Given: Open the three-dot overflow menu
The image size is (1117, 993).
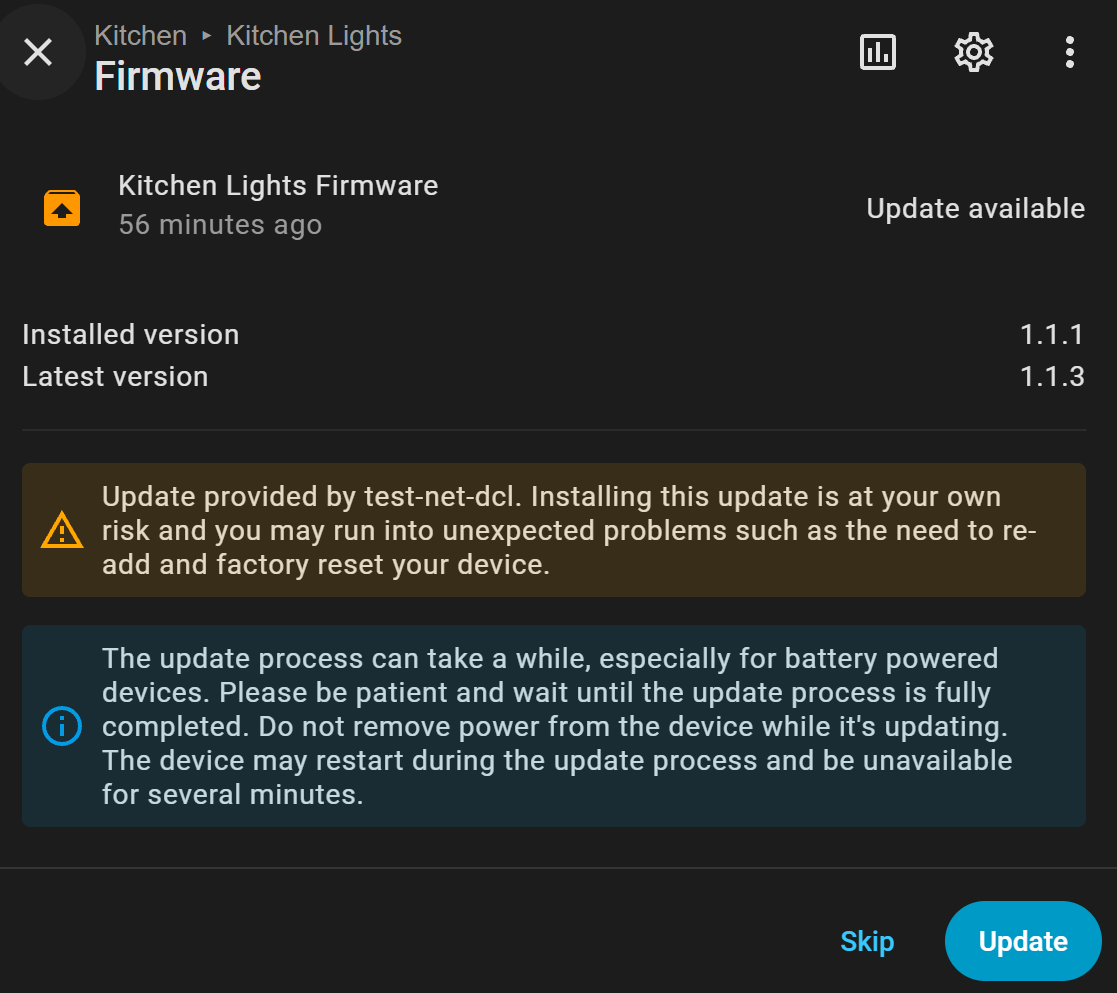Looking at the screenshot, I should [x=1069, y=52].
